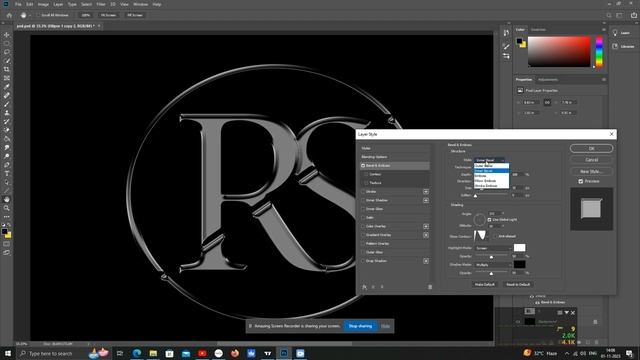Open the Libraries panel icon
640x360 pixels.
point(615,46)
